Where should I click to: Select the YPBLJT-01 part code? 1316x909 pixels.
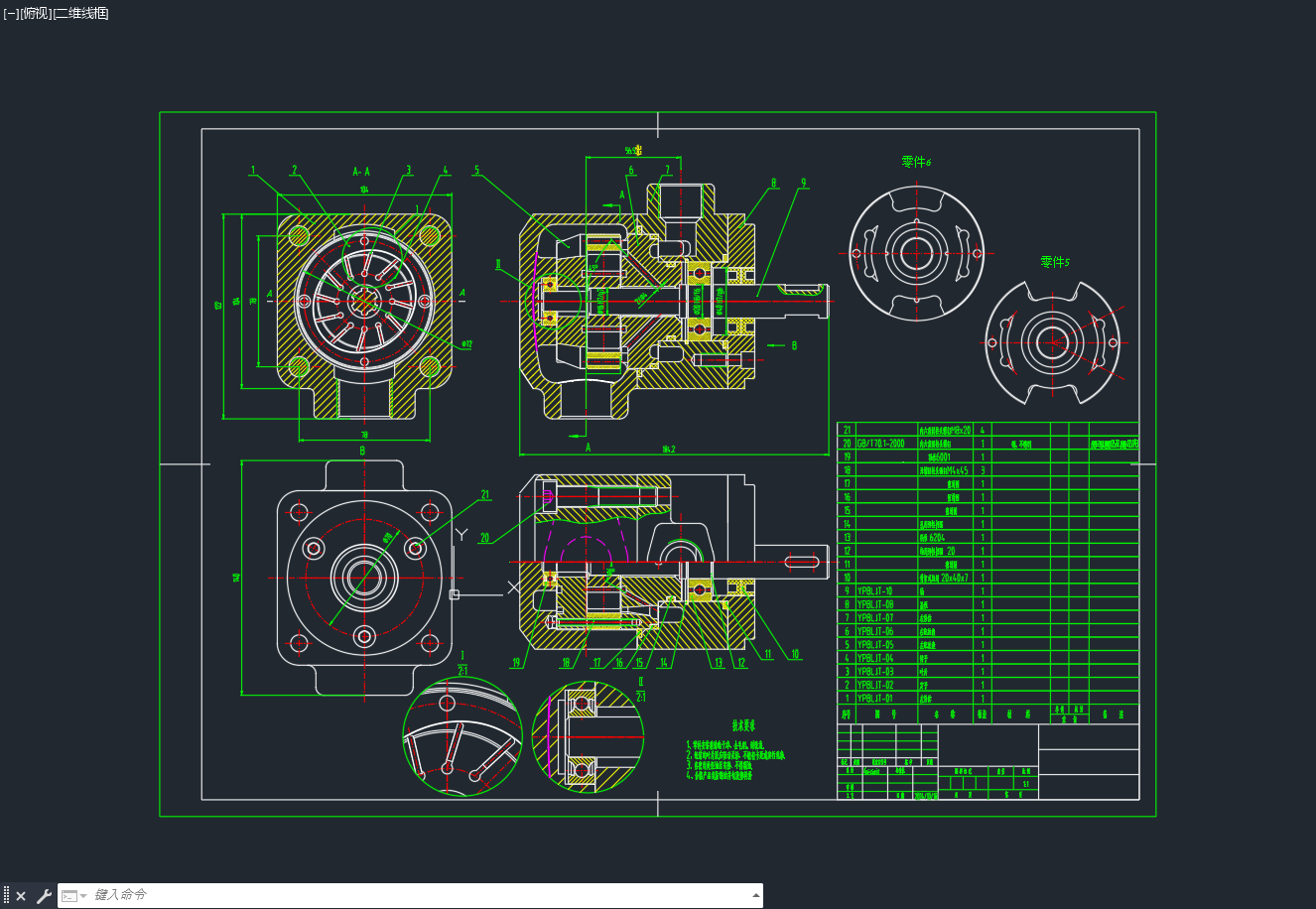coord(875,699)
